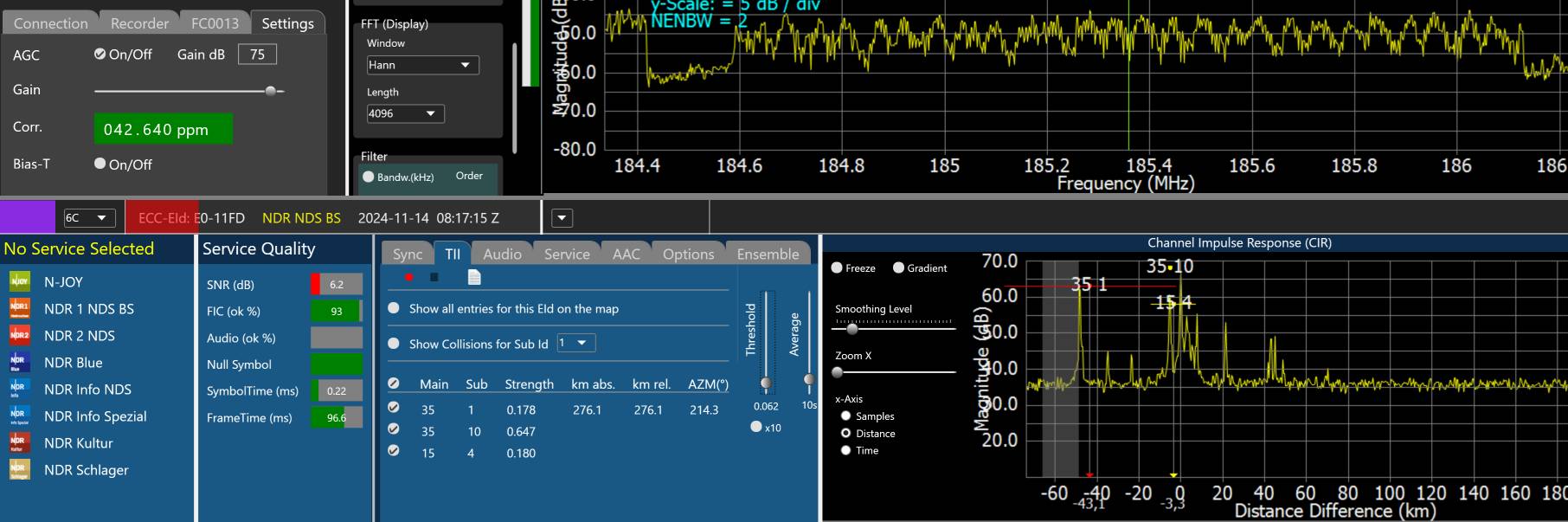Click the NDR Kultur station logo
The image size is (1568, 522).
point(20,443)
